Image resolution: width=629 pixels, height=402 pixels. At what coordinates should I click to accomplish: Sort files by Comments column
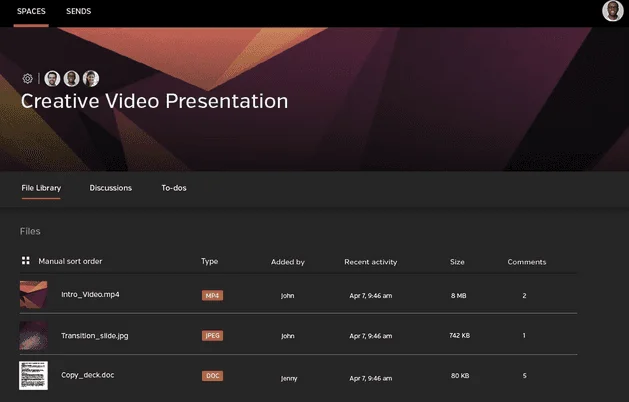point(527,262)
